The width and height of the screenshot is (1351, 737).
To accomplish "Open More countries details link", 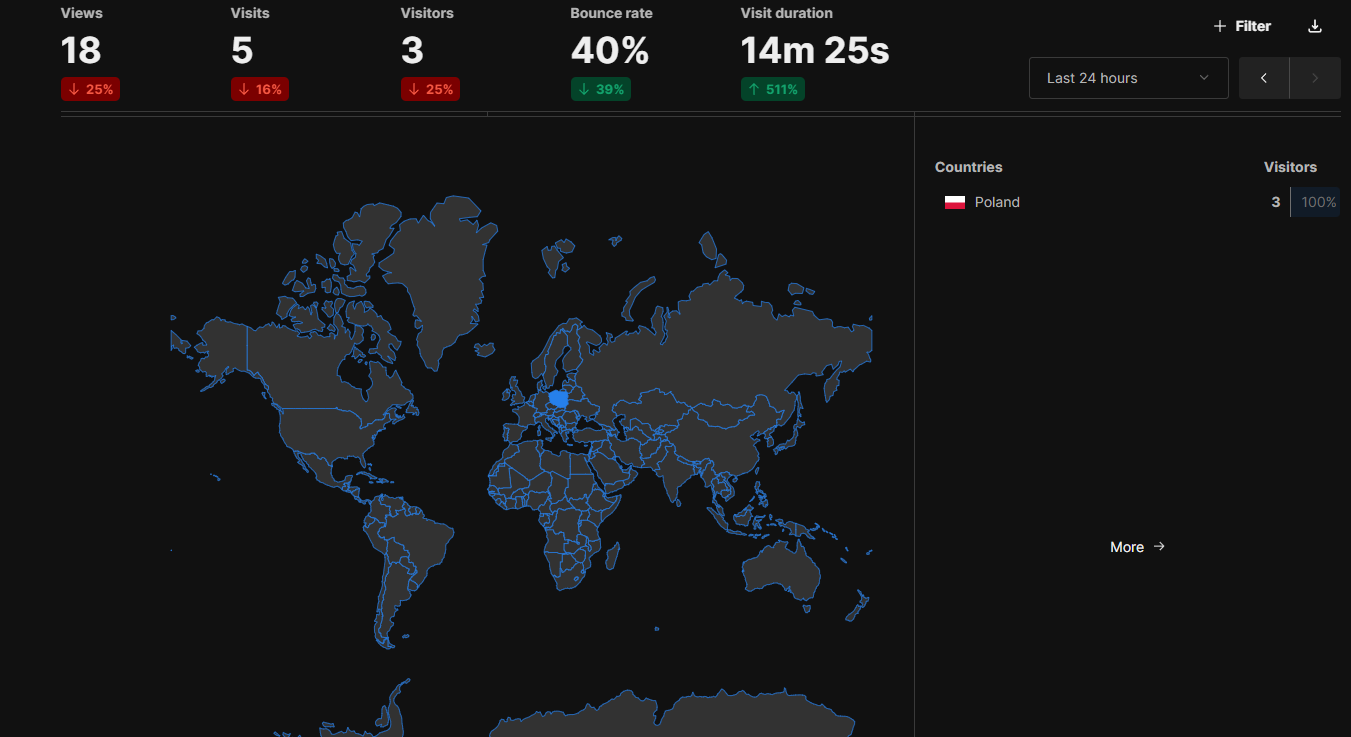I will [1137, 547].
